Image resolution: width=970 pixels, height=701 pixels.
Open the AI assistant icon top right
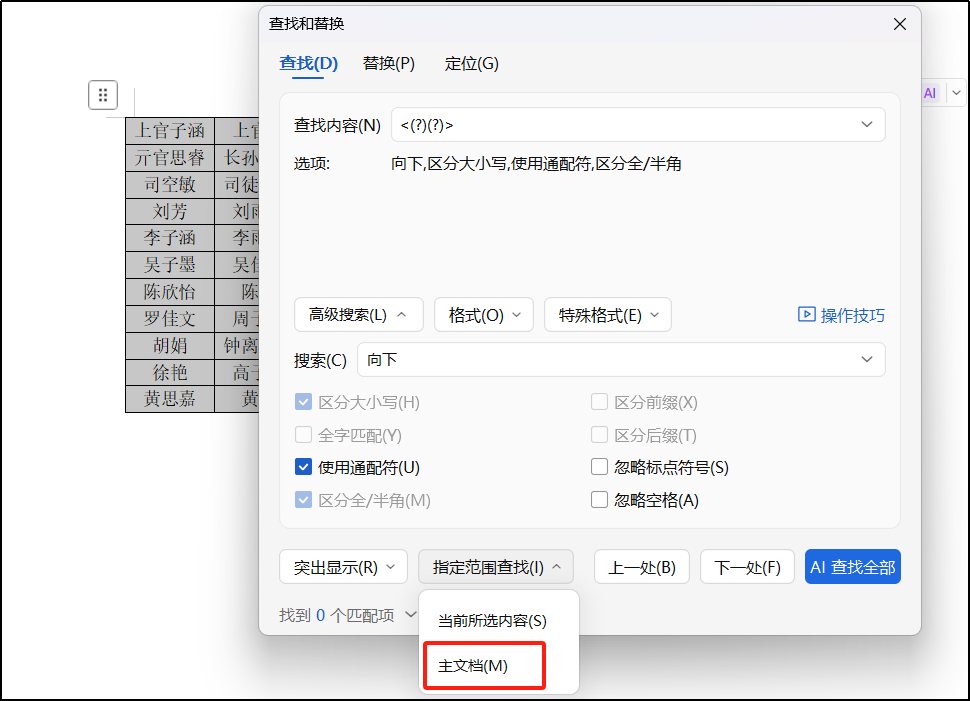[x=929, y=92]
